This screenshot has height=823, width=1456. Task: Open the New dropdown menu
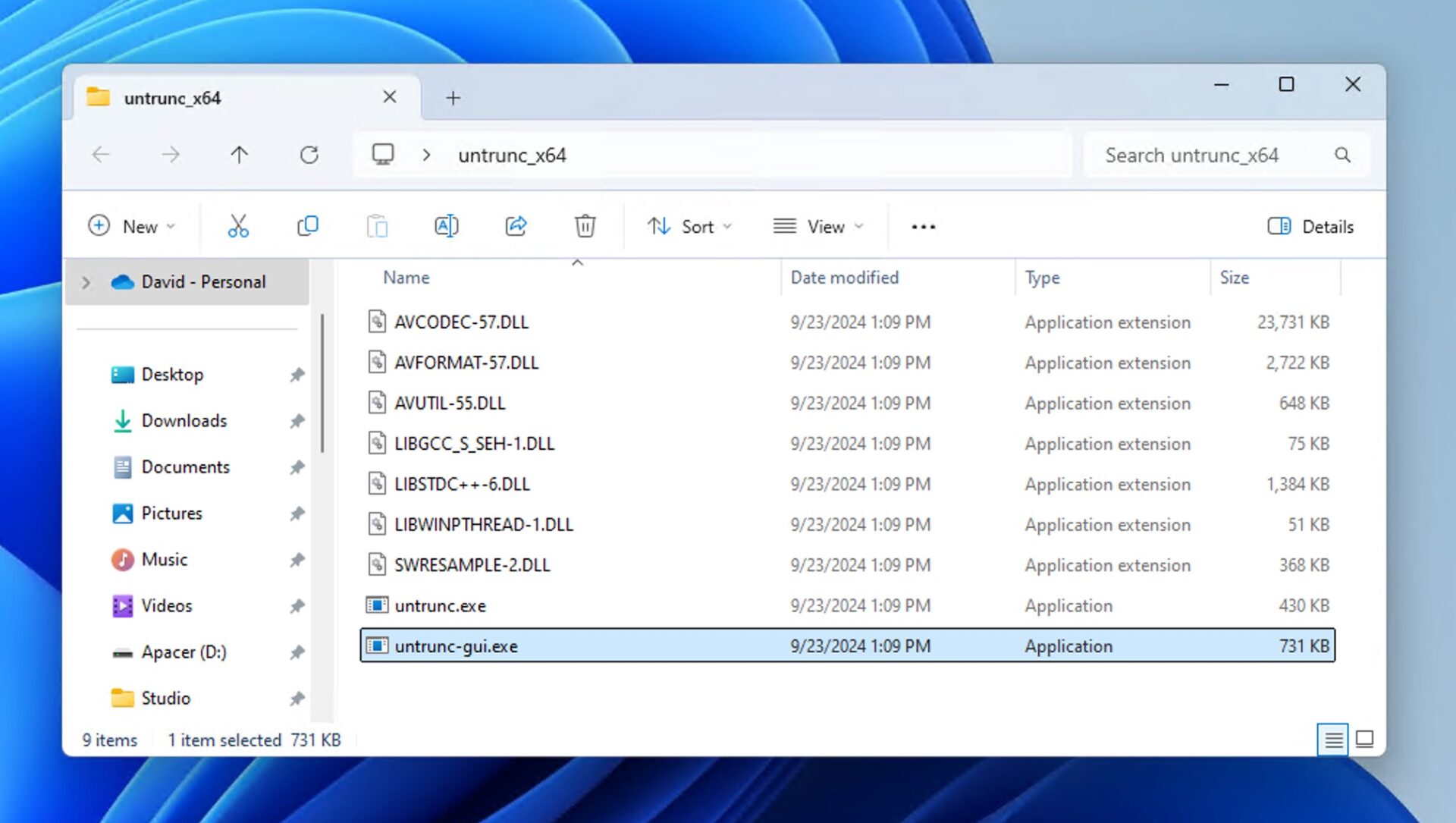[133, 226]
